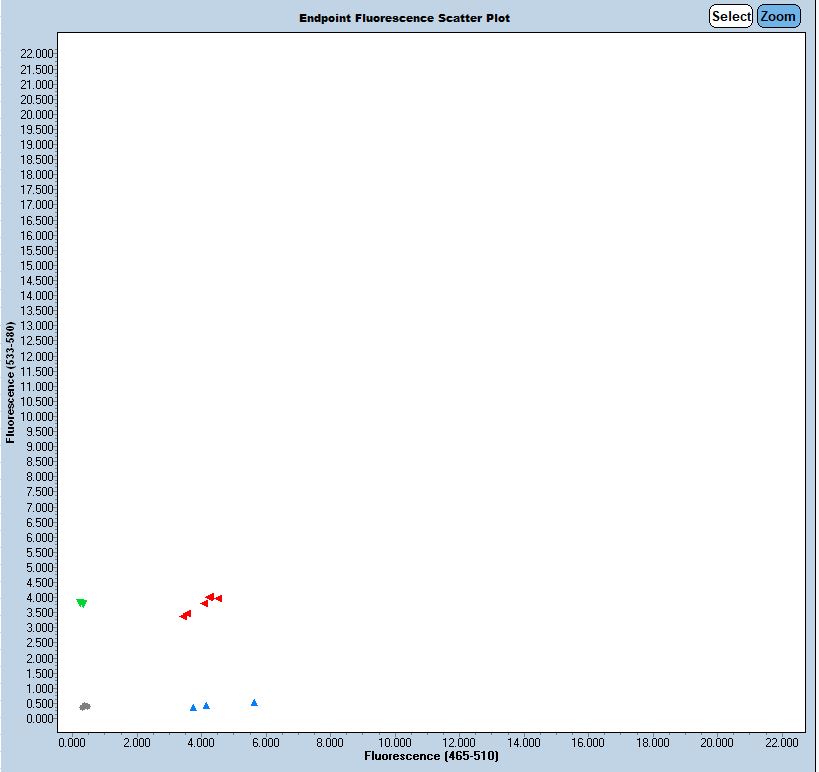Viewport: 819px width, 772px height.
Task: Click the Endpoint Fluorescence Scatter Plot title
Action: [404, 18]
